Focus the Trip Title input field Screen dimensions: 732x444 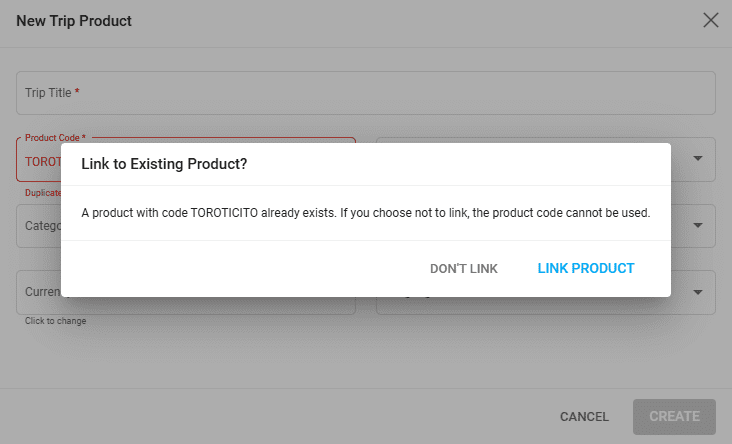click(366, 92)
